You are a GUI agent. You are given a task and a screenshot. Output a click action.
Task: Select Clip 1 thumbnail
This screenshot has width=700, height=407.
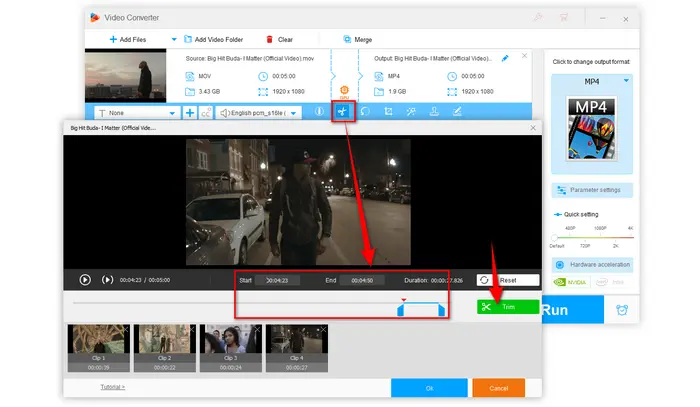pyautogui.click(x=99, y=348)
